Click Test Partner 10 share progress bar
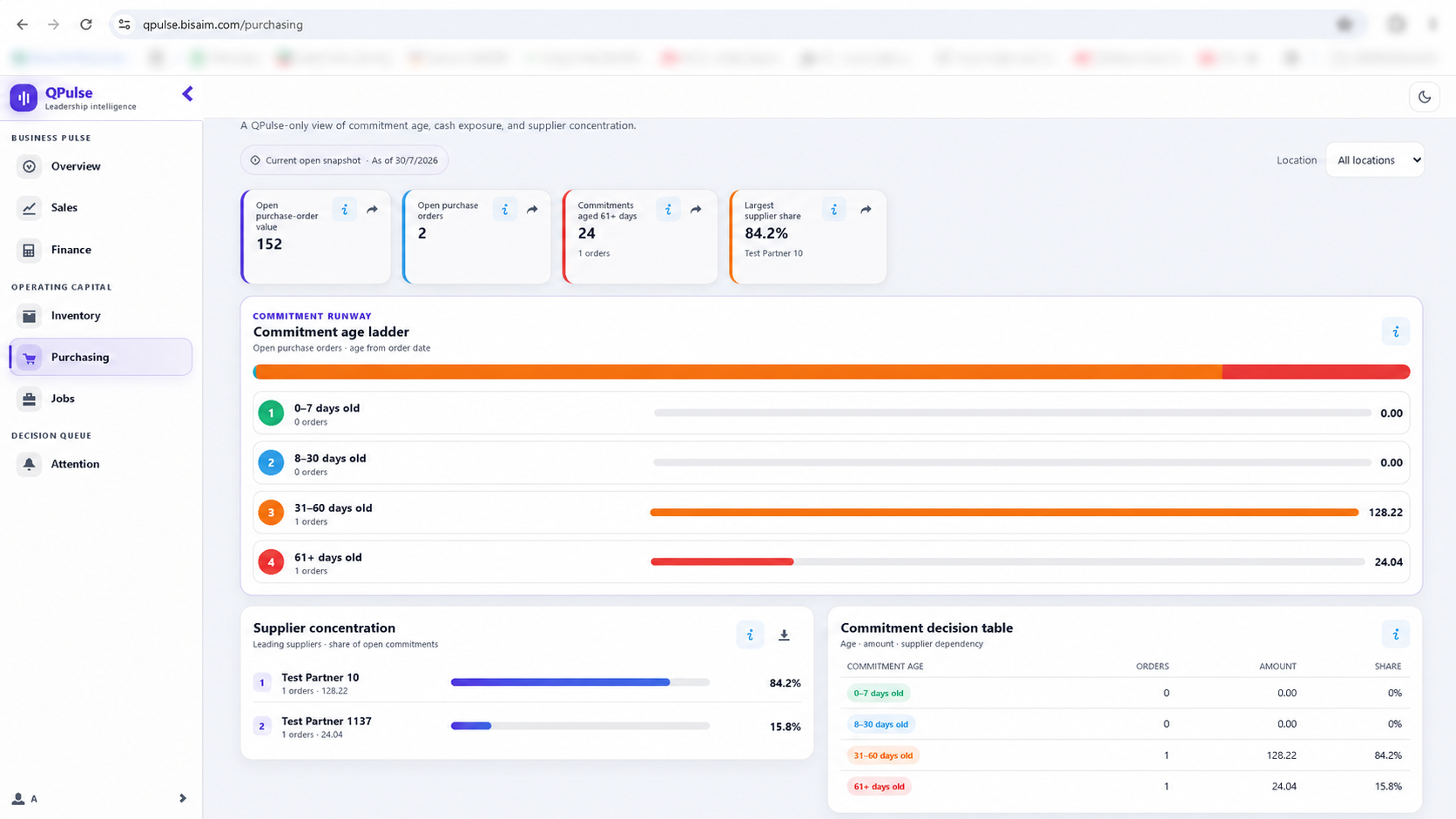 (580, 682)
